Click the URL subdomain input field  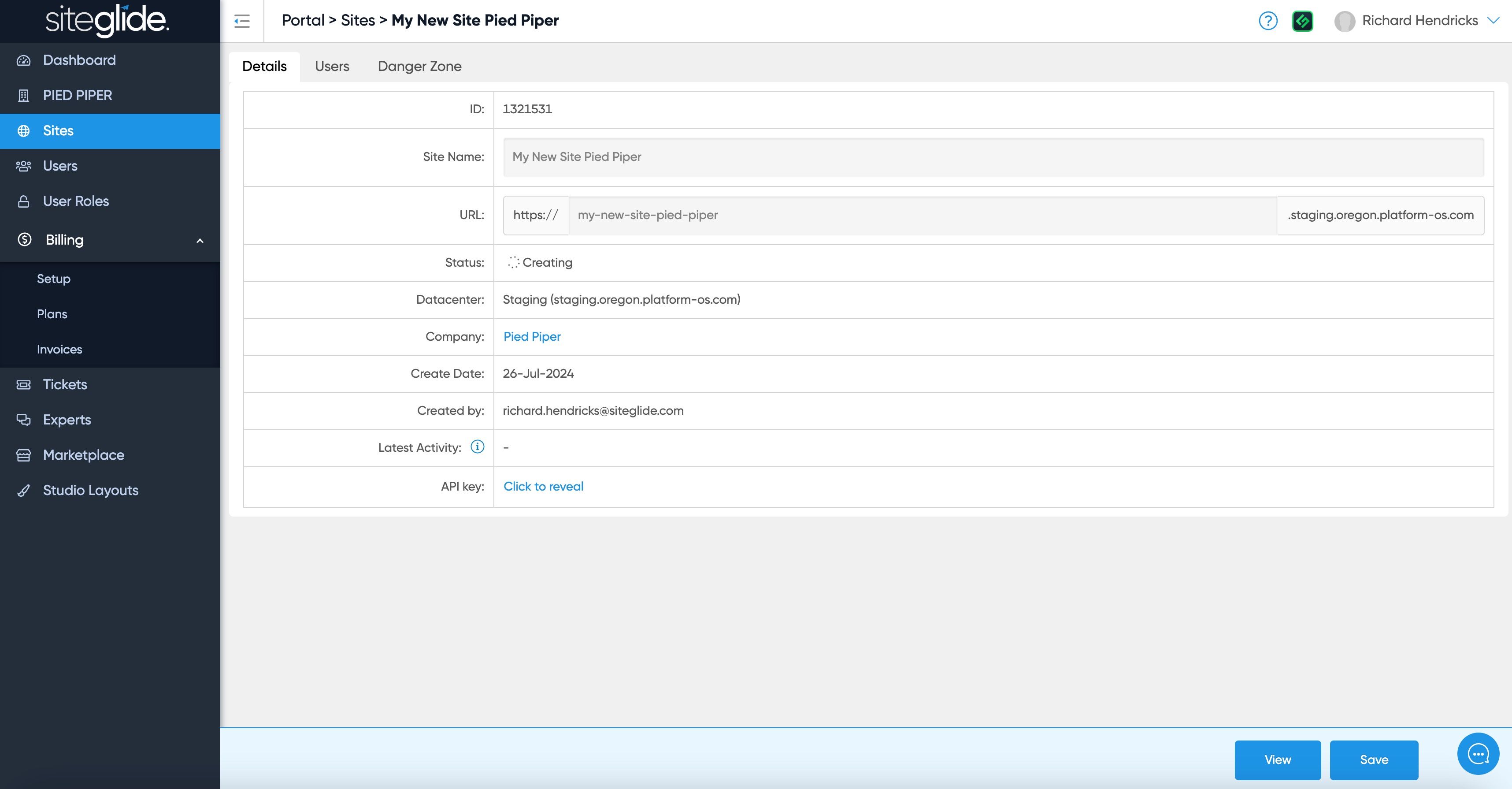pos(923,215)
